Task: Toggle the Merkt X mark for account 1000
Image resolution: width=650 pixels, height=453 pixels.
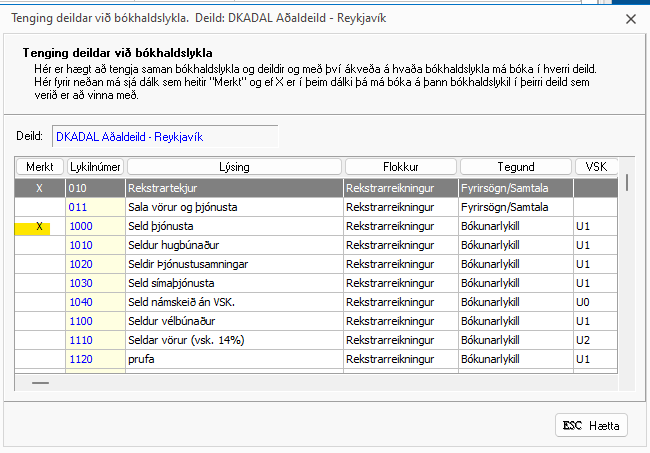Action: [x=39, y=227]
